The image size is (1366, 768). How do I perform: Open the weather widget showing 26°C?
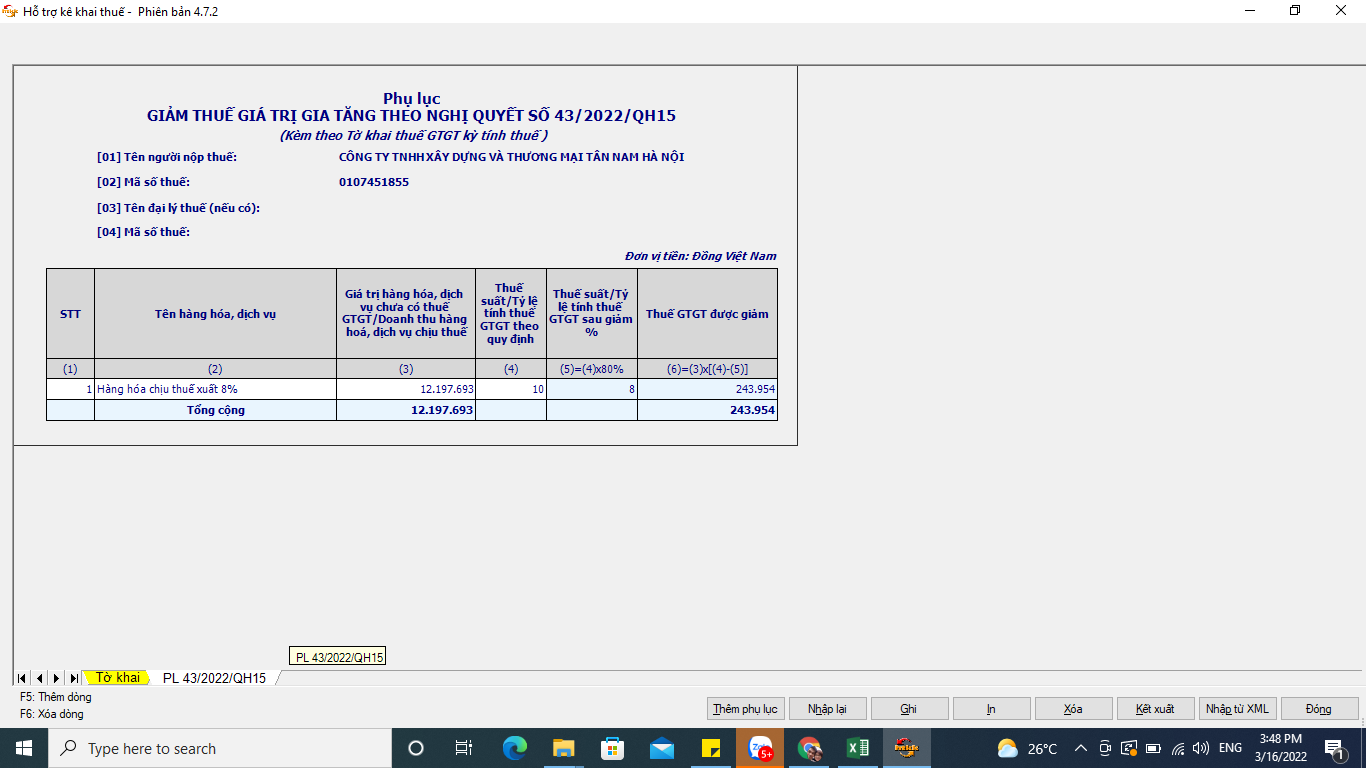(x=1027, y=748)
